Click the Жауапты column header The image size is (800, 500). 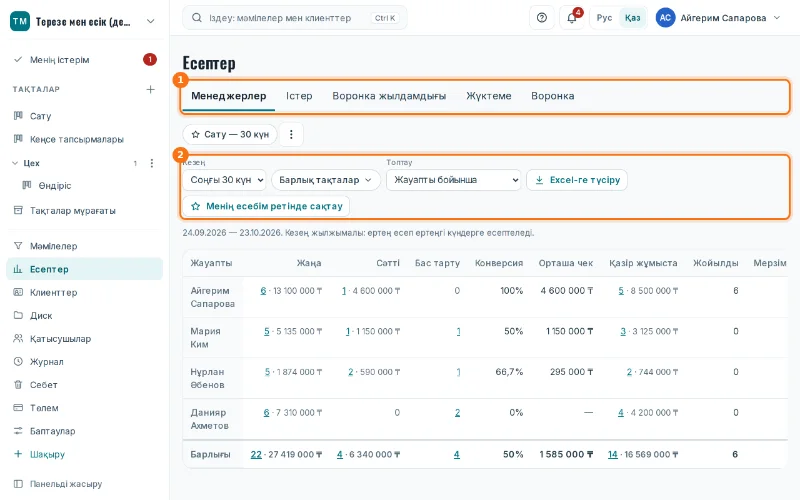[x=211, y=263]
